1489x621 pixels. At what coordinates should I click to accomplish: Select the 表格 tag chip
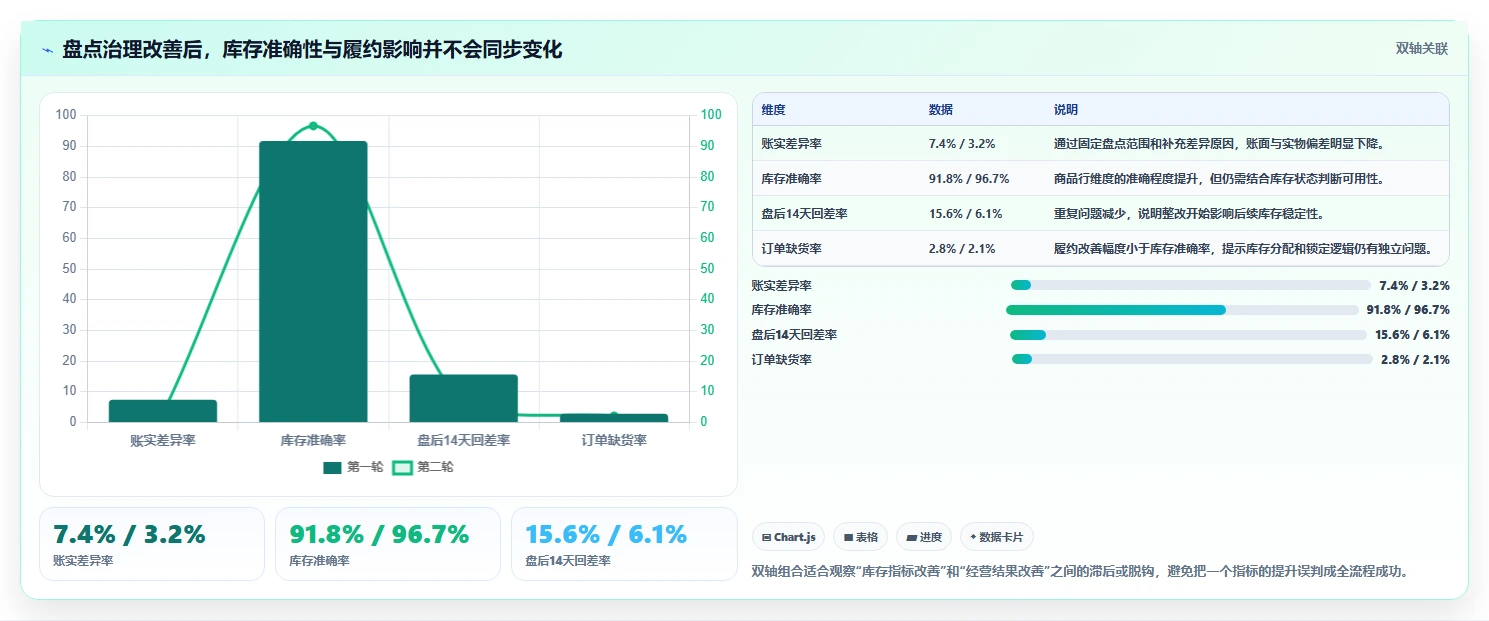click(x=860, y=537)
